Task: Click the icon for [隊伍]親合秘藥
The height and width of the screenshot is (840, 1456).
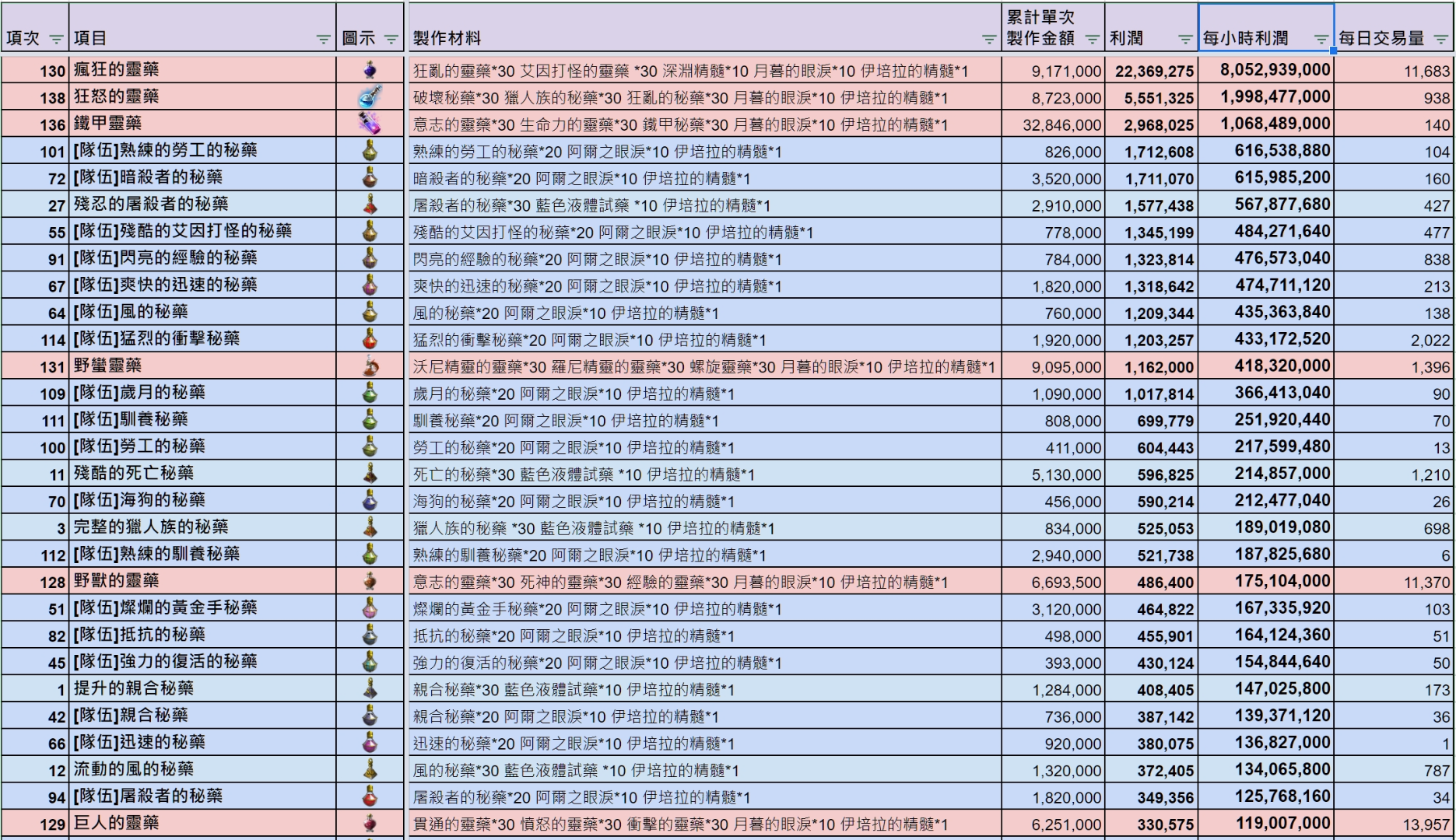Action: [x=370, y=716]
